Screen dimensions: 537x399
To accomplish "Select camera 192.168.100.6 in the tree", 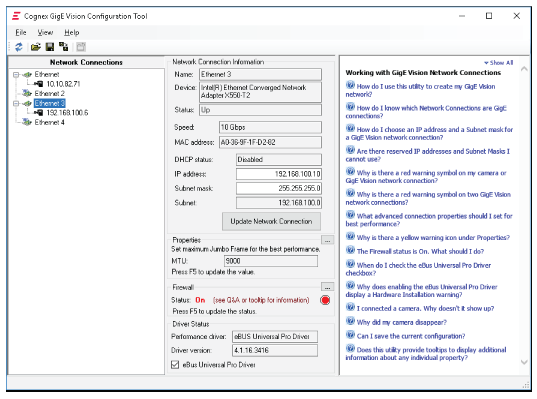I will (x=67, y=112).
